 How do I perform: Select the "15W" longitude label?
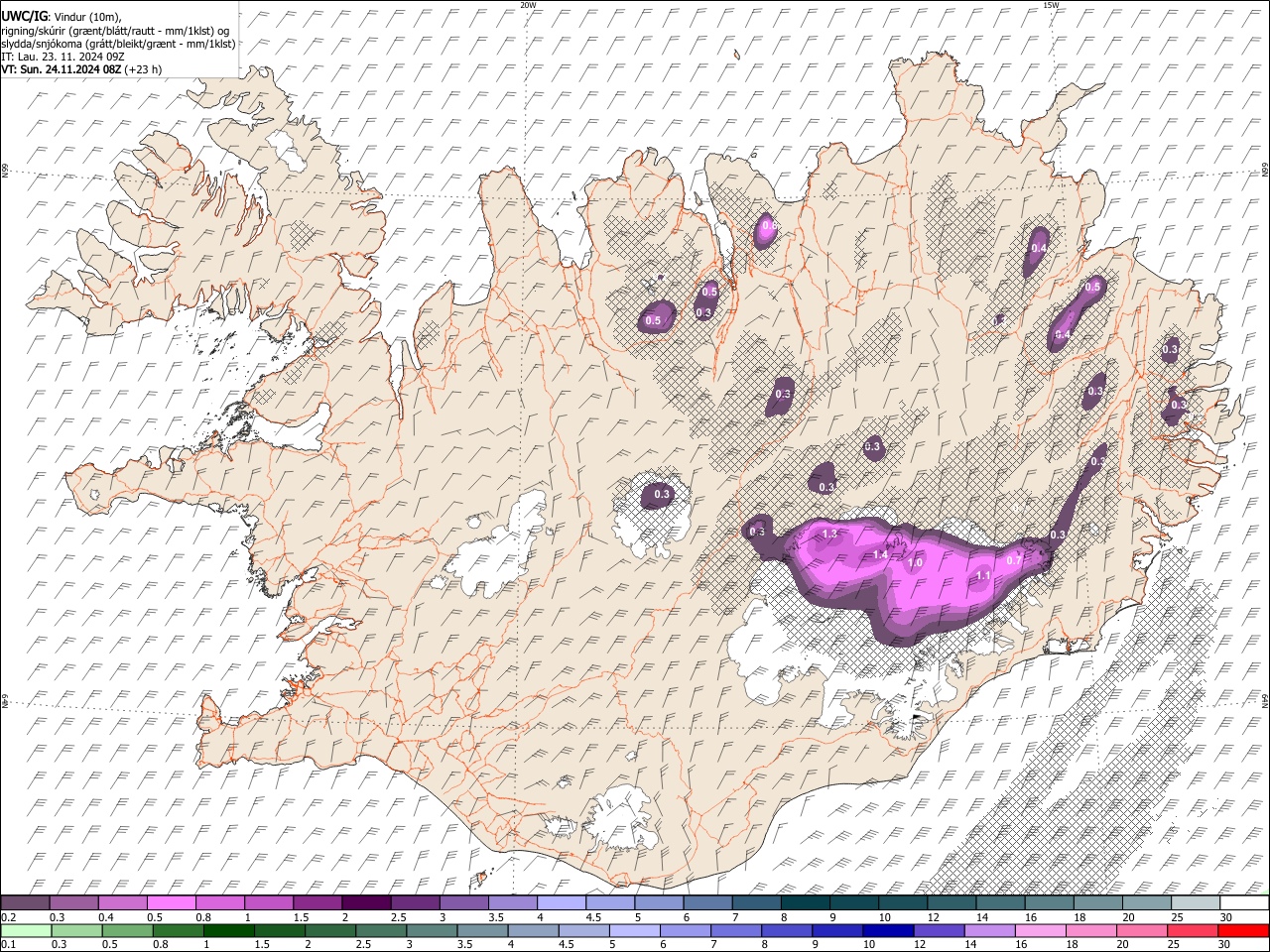pos(1051,5)
